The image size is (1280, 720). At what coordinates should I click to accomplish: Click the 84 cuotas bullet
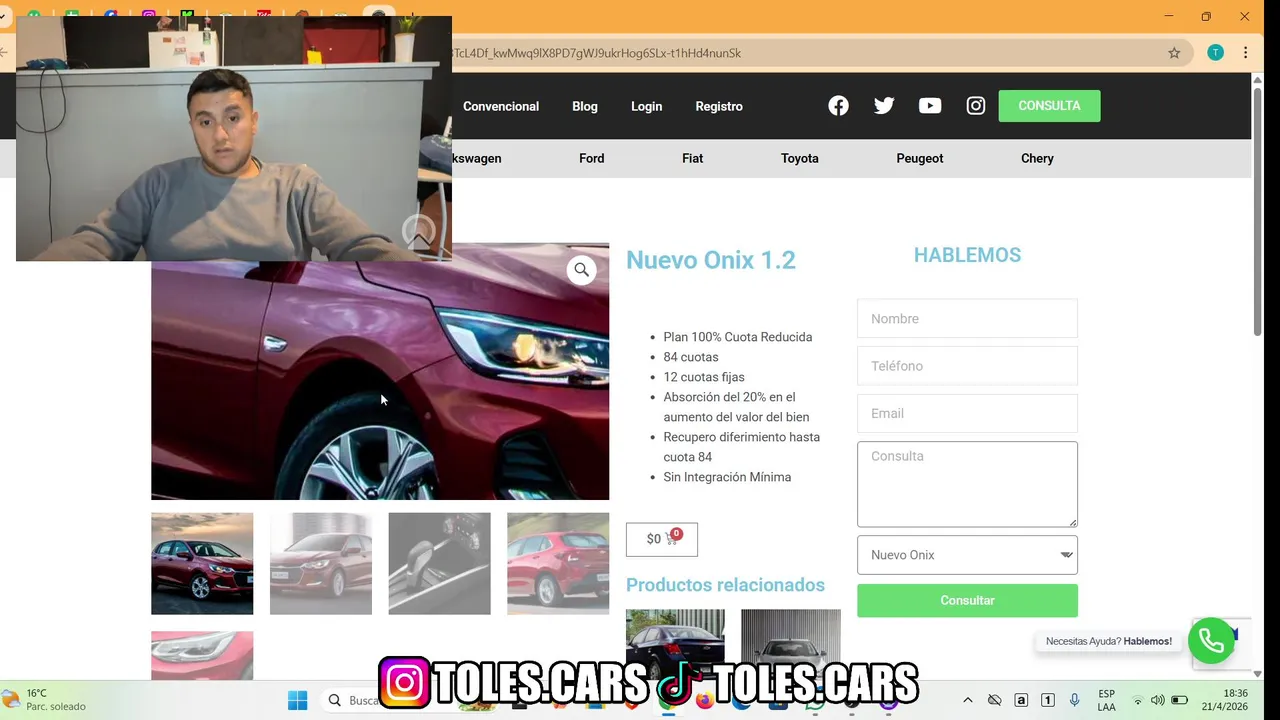click(691, 357)
